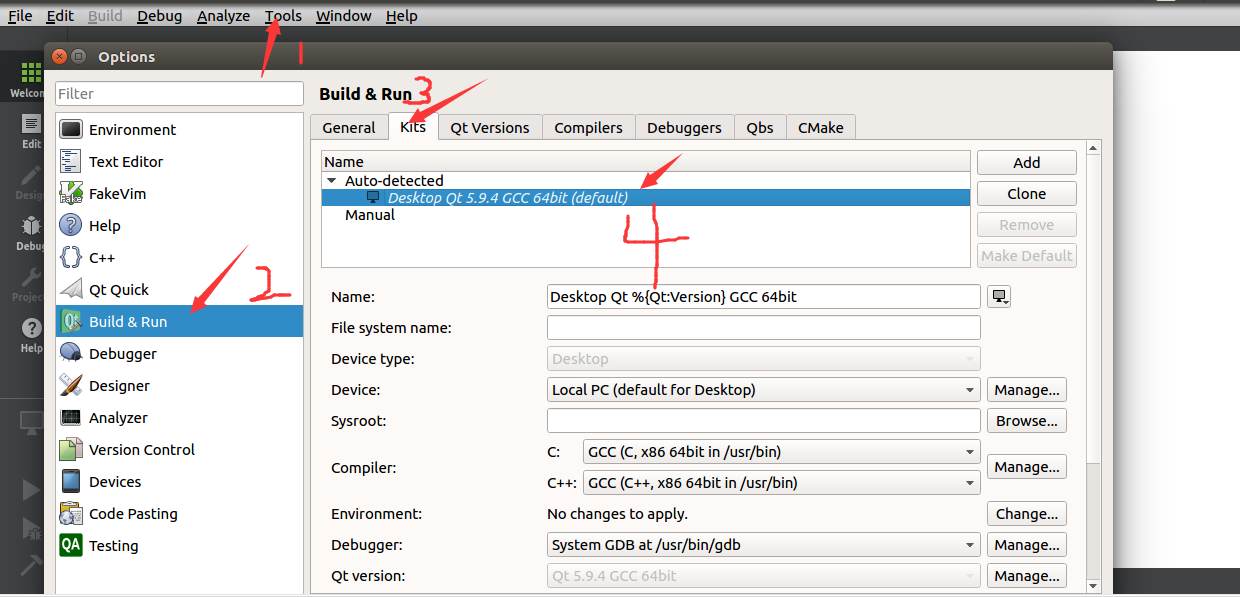Click the File system name field
The width and height of the screenshot is (1240, 597).
click(764, 328)
